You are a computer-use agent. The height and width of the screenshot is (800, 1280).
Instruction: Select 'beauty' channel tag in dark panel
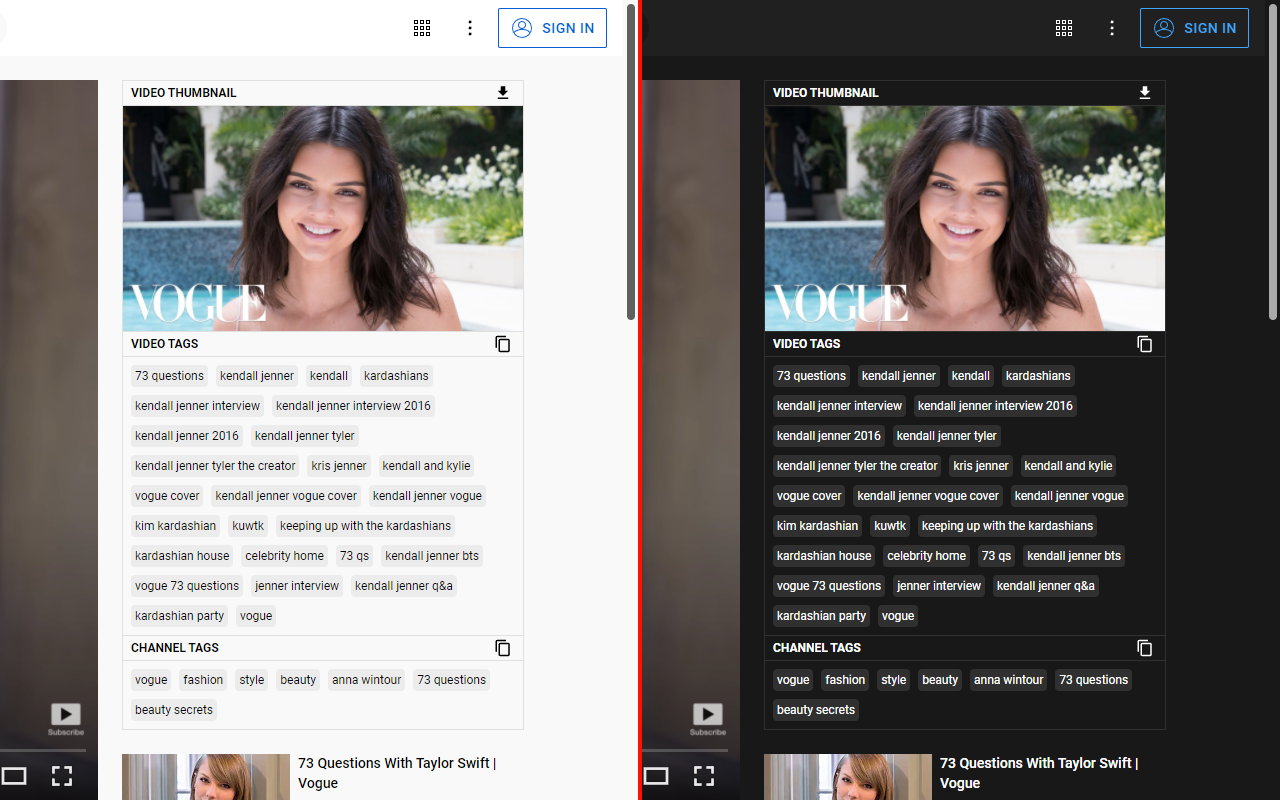(940, 680)
